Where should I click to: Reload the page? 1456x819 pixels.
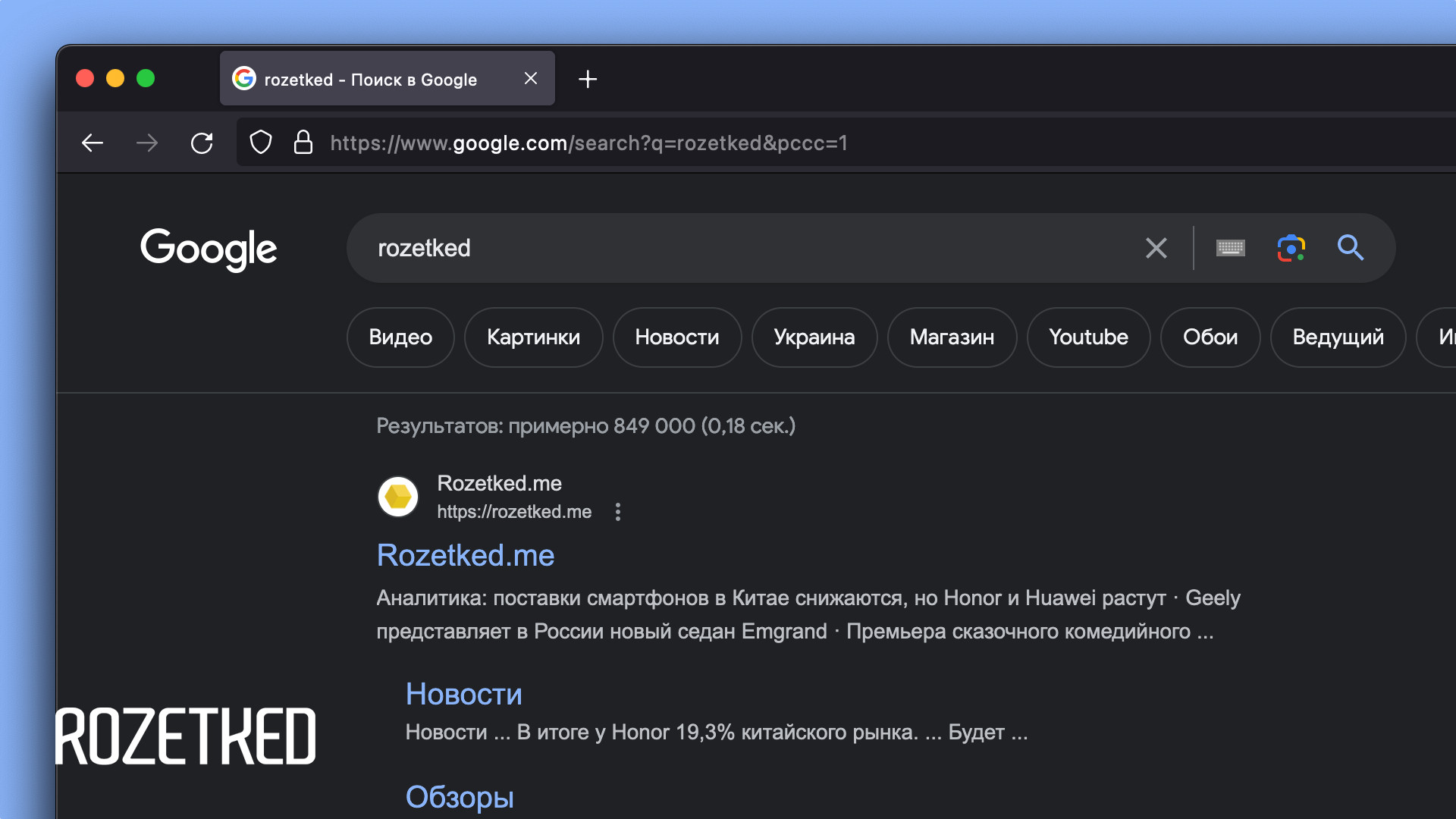point(202,143)
